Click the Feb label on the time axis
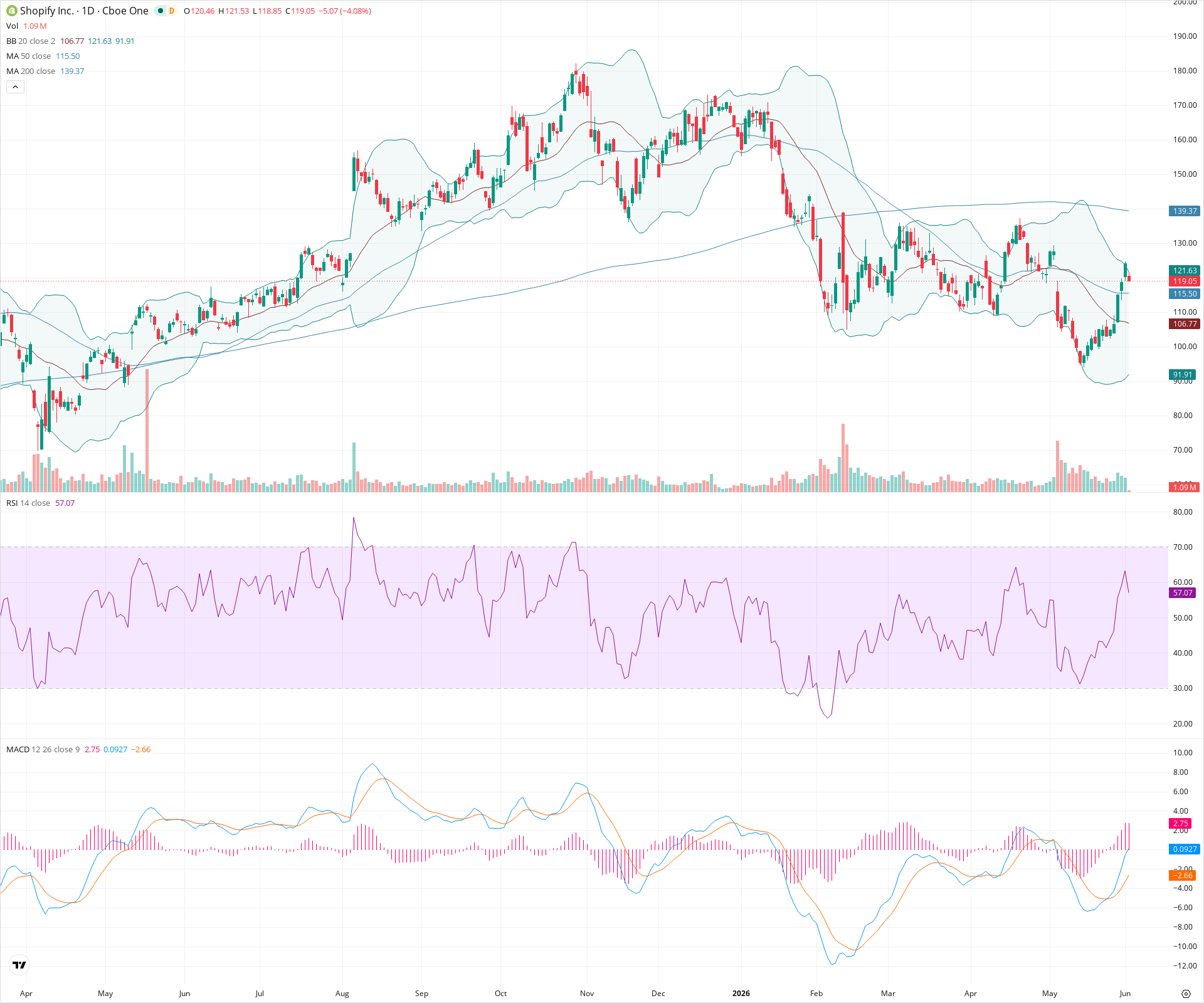This screenshot has height=1003, width=1204. (x=816, y=994)
